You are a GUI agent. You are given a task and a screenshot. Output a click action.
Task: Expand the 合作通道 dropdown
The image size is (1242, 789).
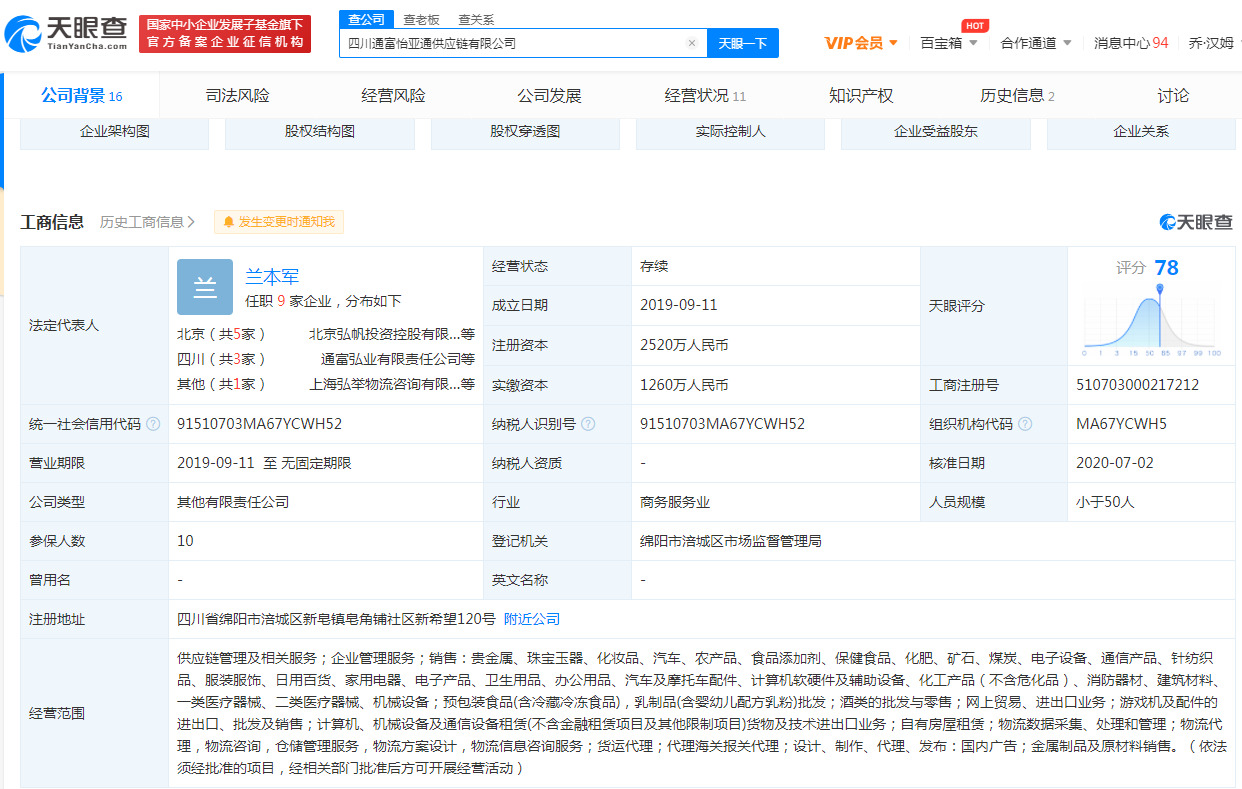(x=1036, y=43)
